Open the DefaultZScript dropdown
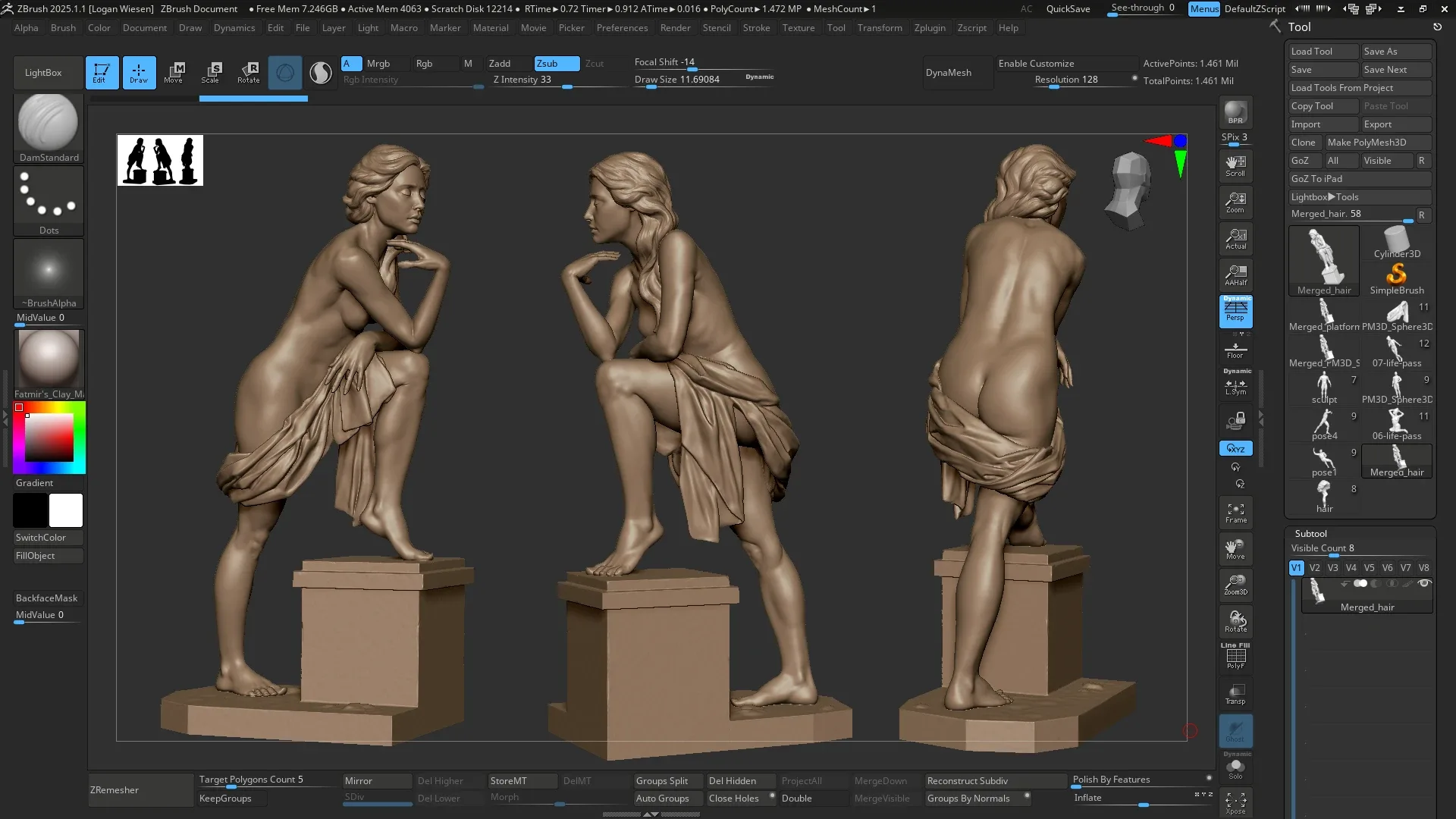 [x=1255, y=8]
